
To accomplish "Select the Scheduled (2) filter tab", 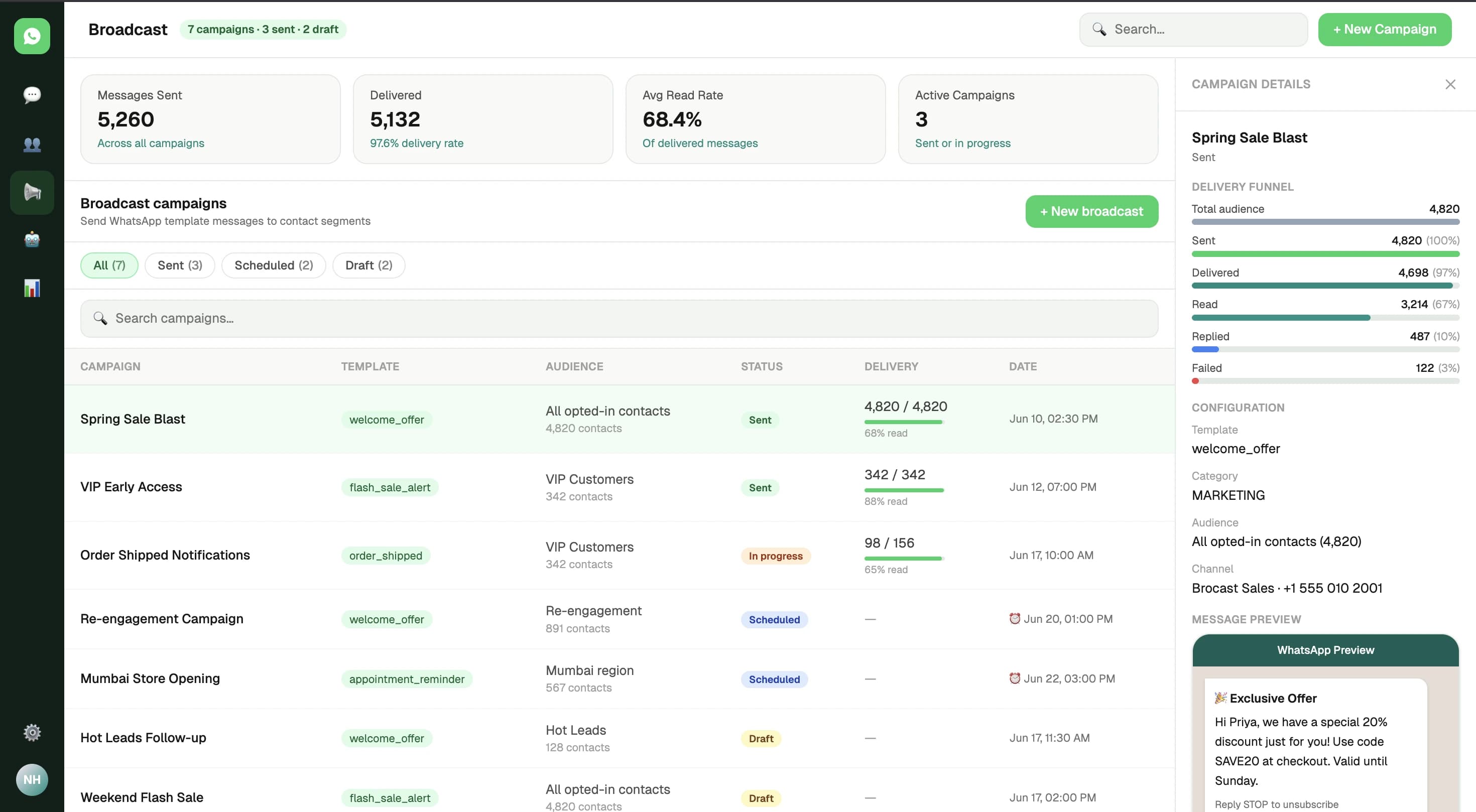I will (x=274, y=265).
